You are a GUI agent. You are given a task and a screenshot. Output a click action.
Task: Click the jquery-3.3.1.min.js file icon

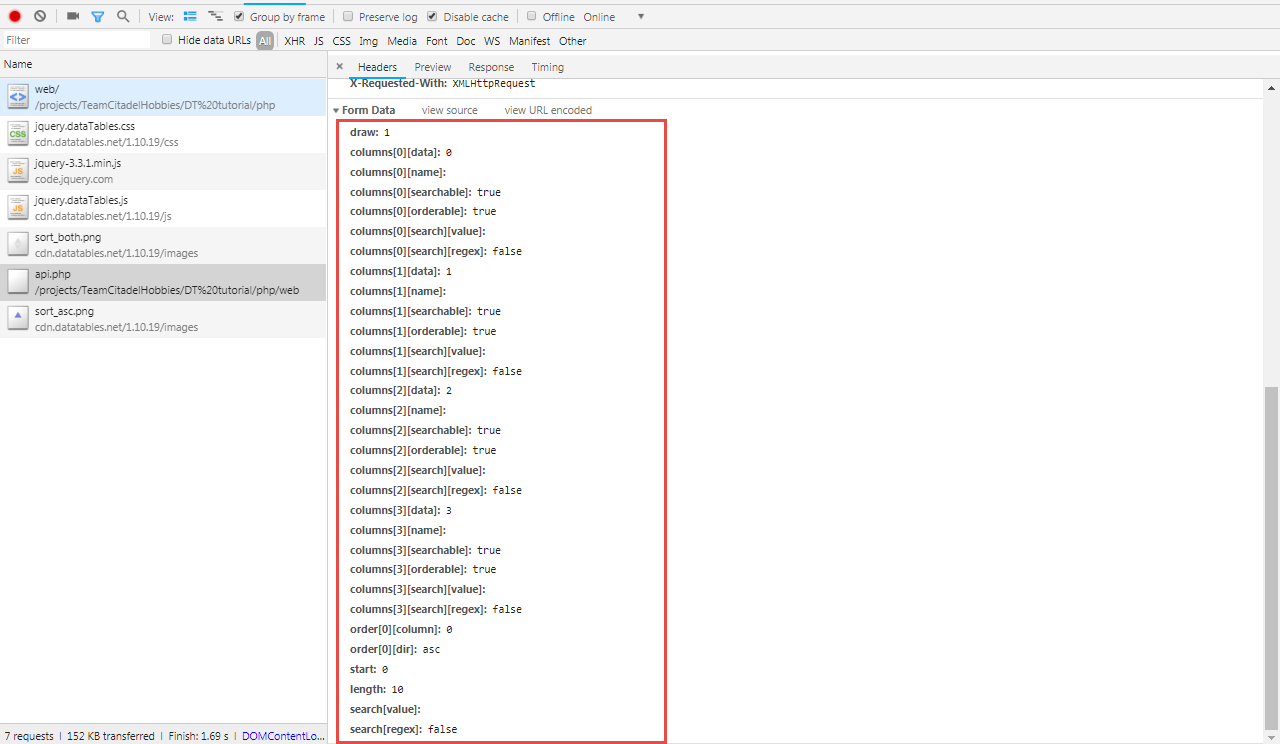point(18,171)
